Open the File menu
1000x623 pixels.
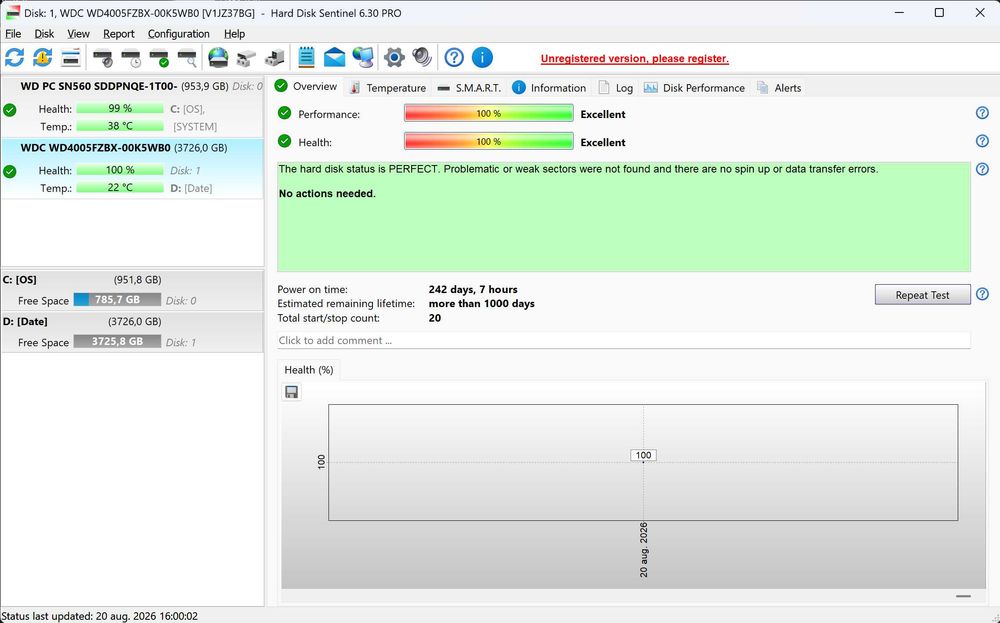pyautogui.click(x=13, y=34)
